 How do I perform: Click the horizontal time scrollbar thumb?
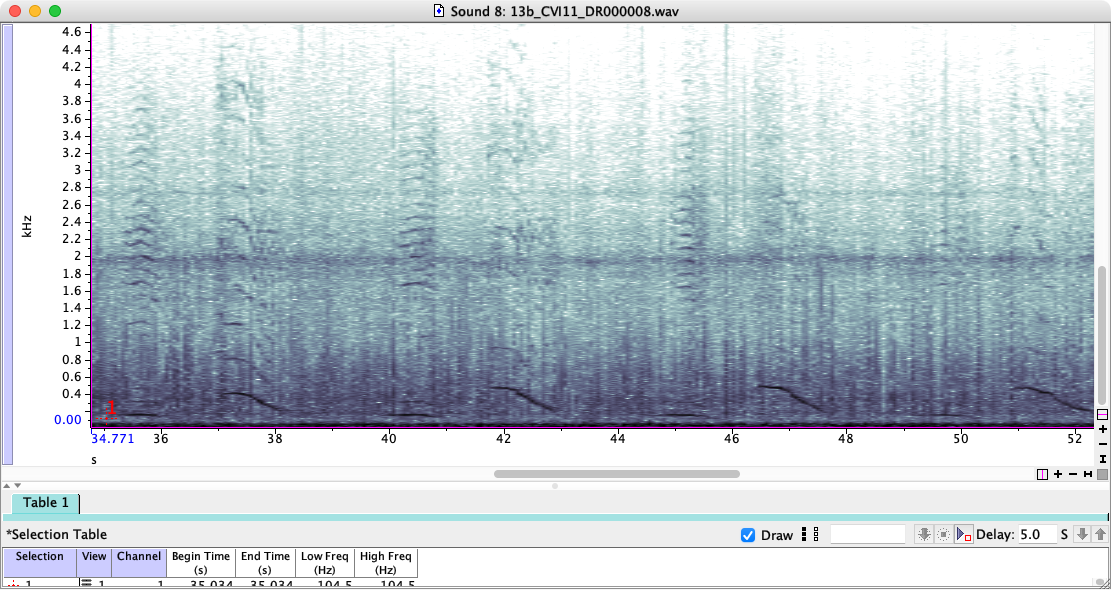coord(616,474)
